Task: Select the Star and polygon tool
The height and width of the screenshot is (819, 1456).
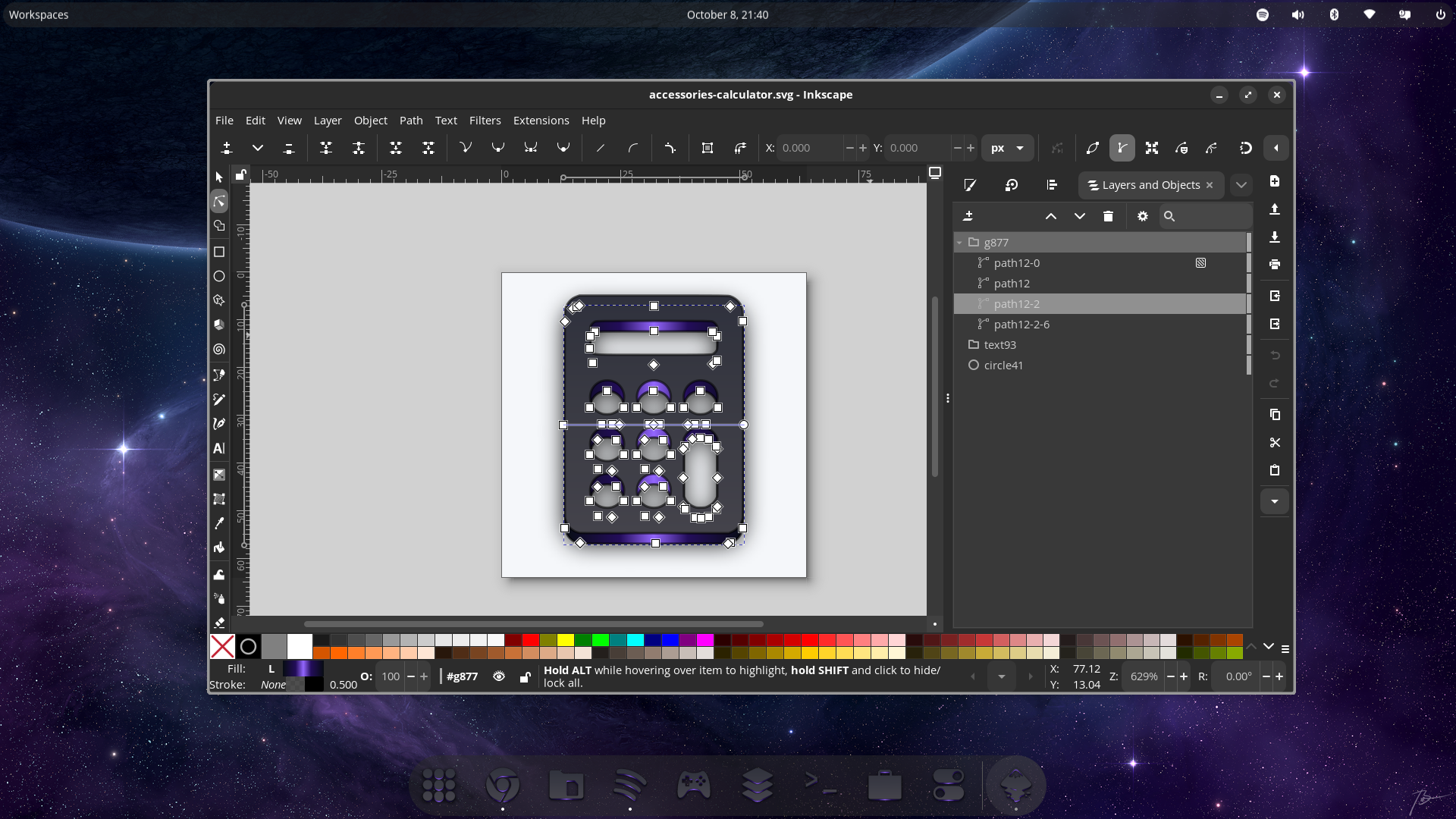Action: click(219, 300)
